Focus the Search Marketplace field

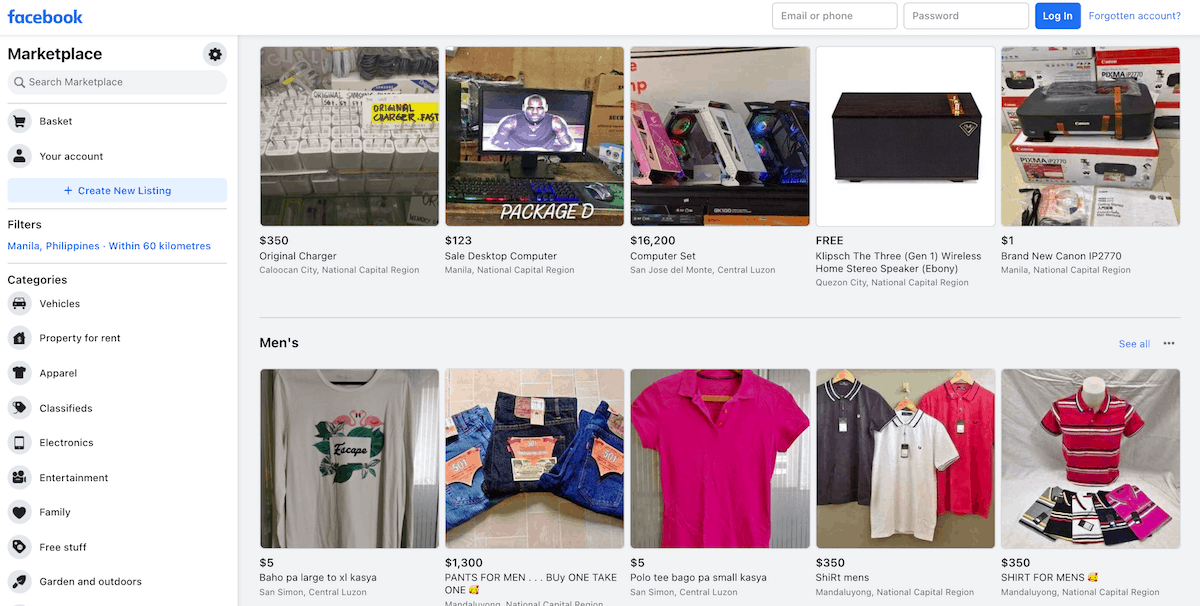coord(117,82)
